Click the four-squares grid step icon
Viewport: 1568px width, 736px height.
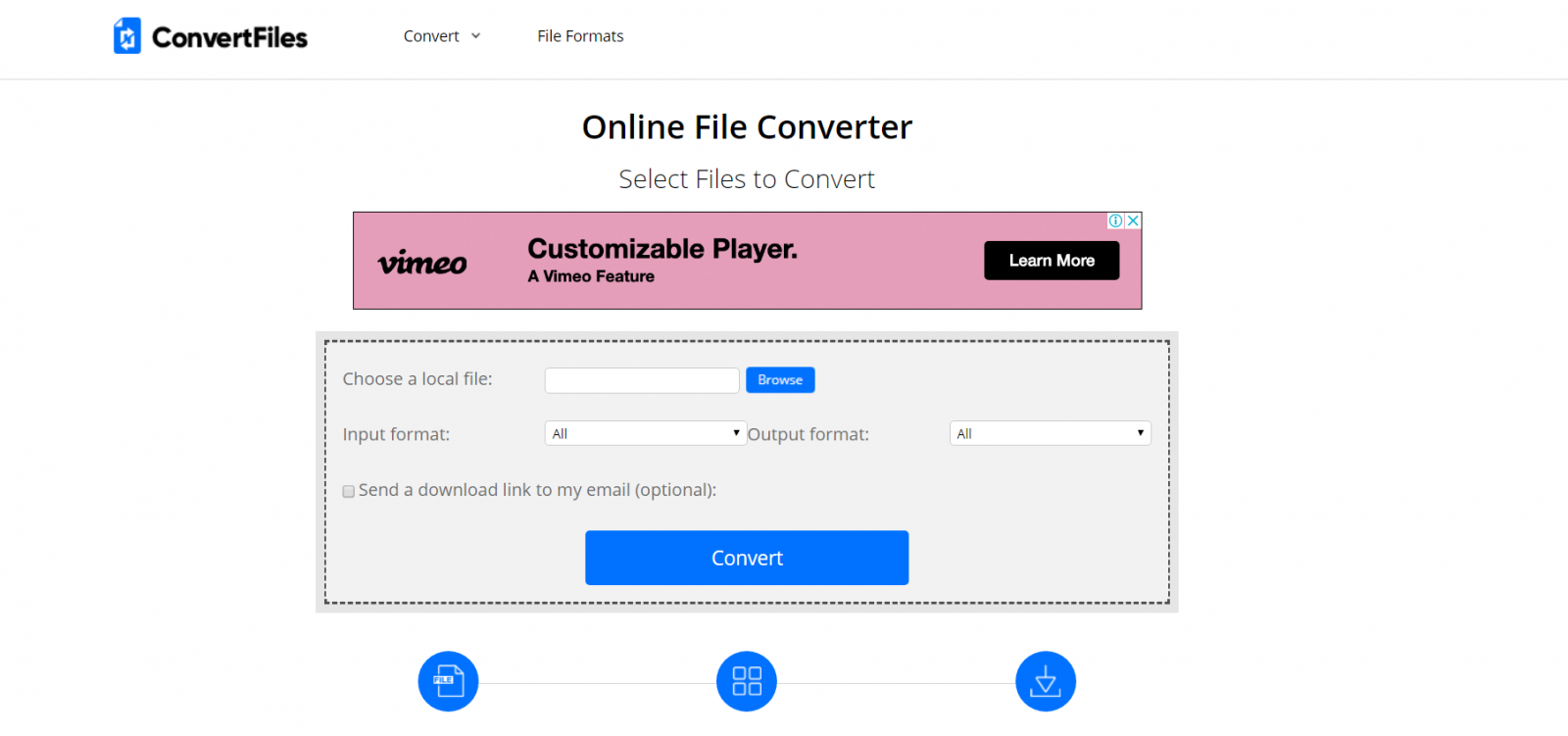click(x=747, y=681)
